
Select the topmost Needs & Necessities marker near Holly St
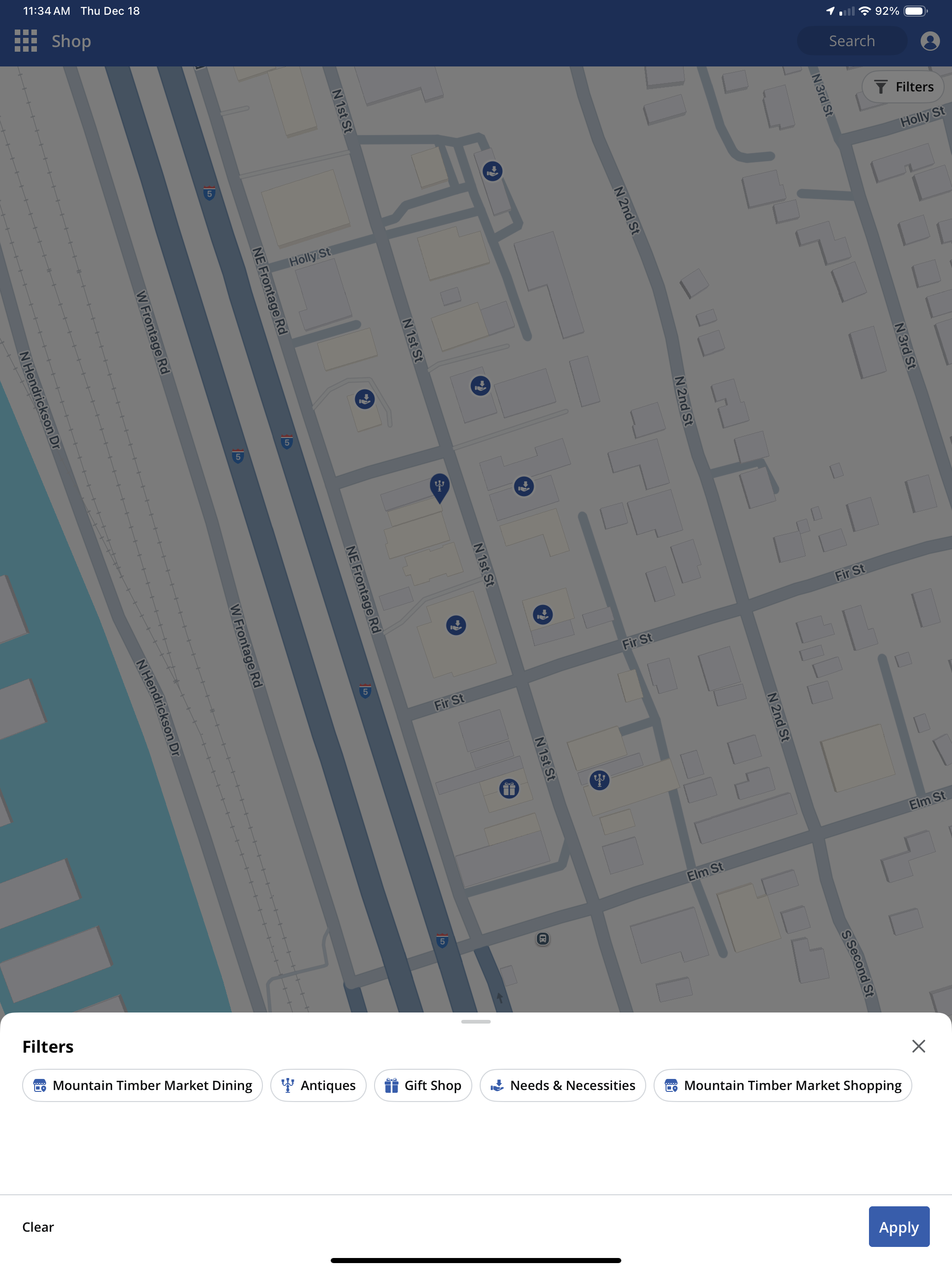click(492, 171)
